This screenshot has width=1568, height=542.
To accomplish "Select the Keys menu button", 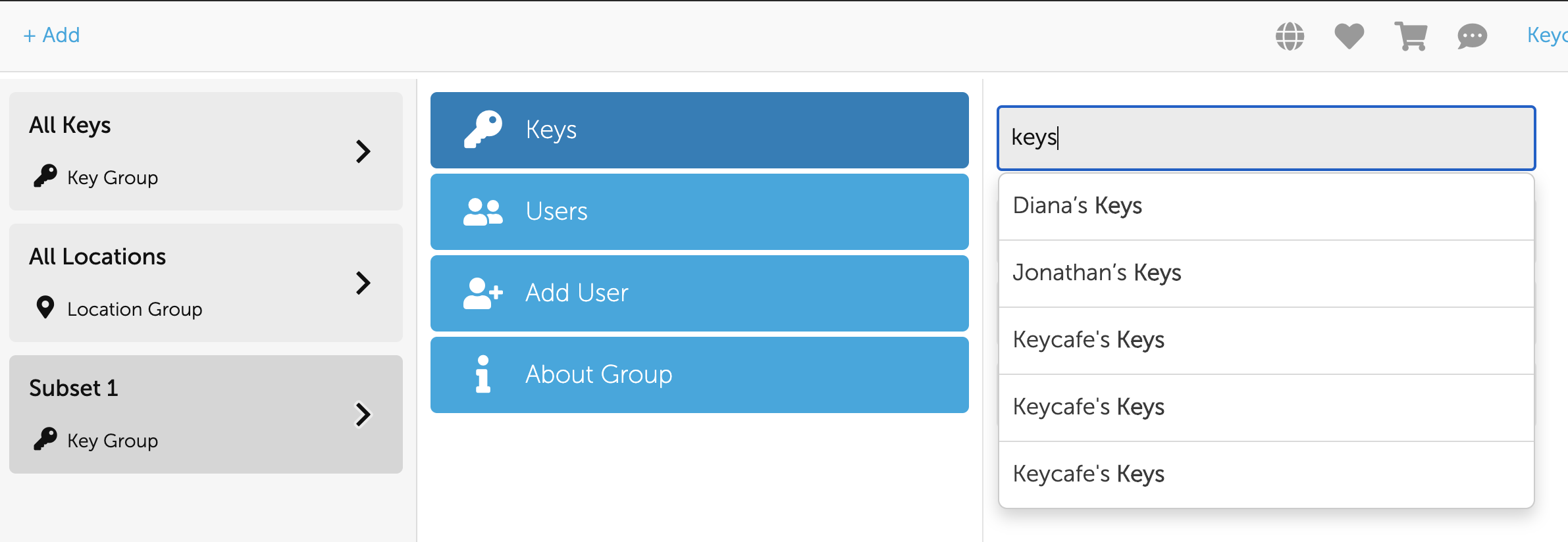I will click(x=700, y=130).
